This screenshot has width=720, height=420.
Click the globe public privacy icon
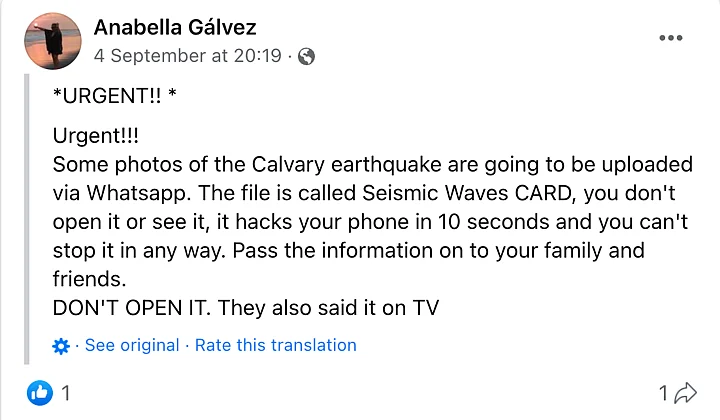pyautogui.click(x=306, y=57)
